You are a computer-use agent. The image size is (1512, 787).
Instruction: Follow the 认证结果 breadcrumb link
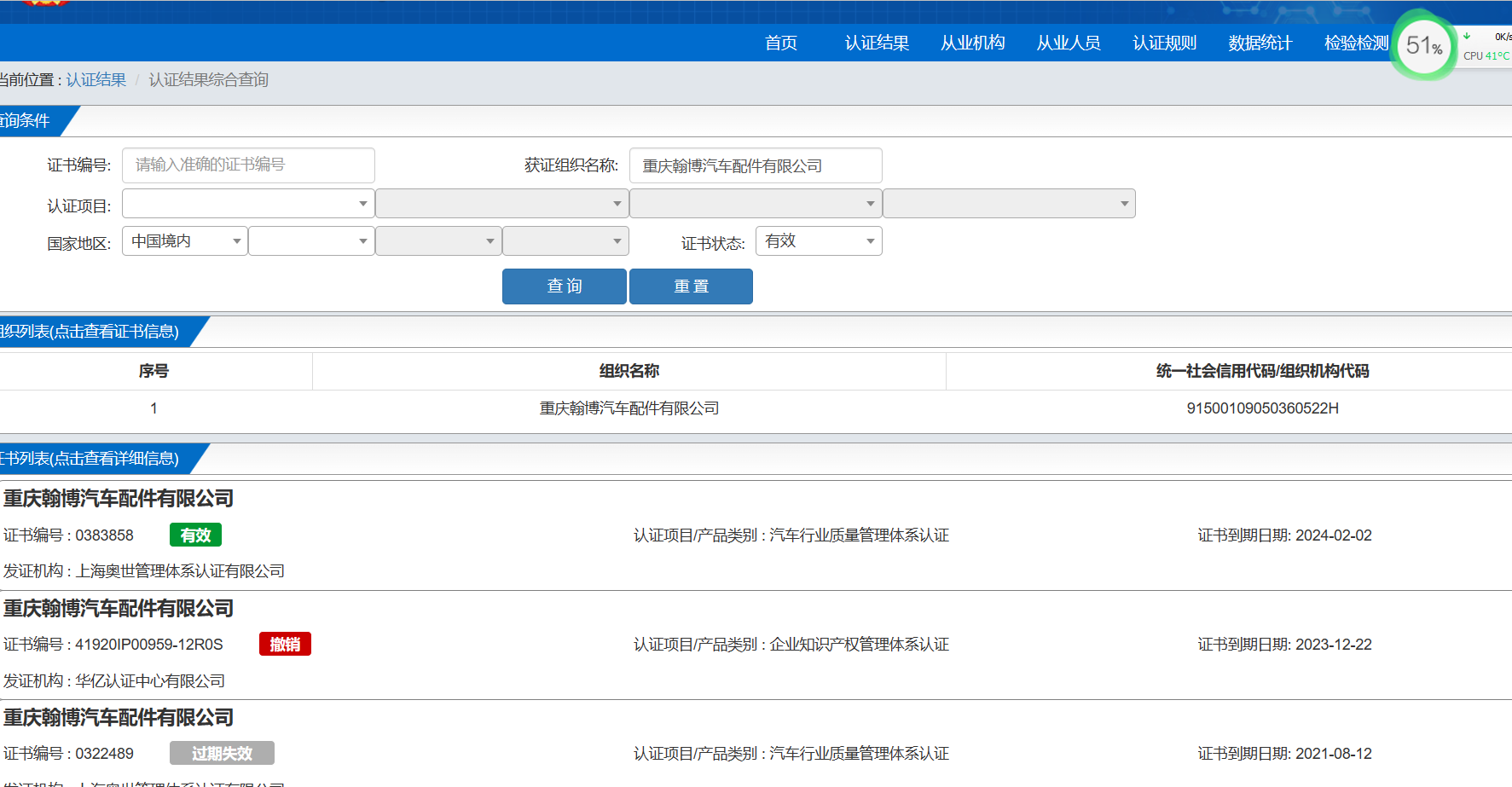coord(96,79)
